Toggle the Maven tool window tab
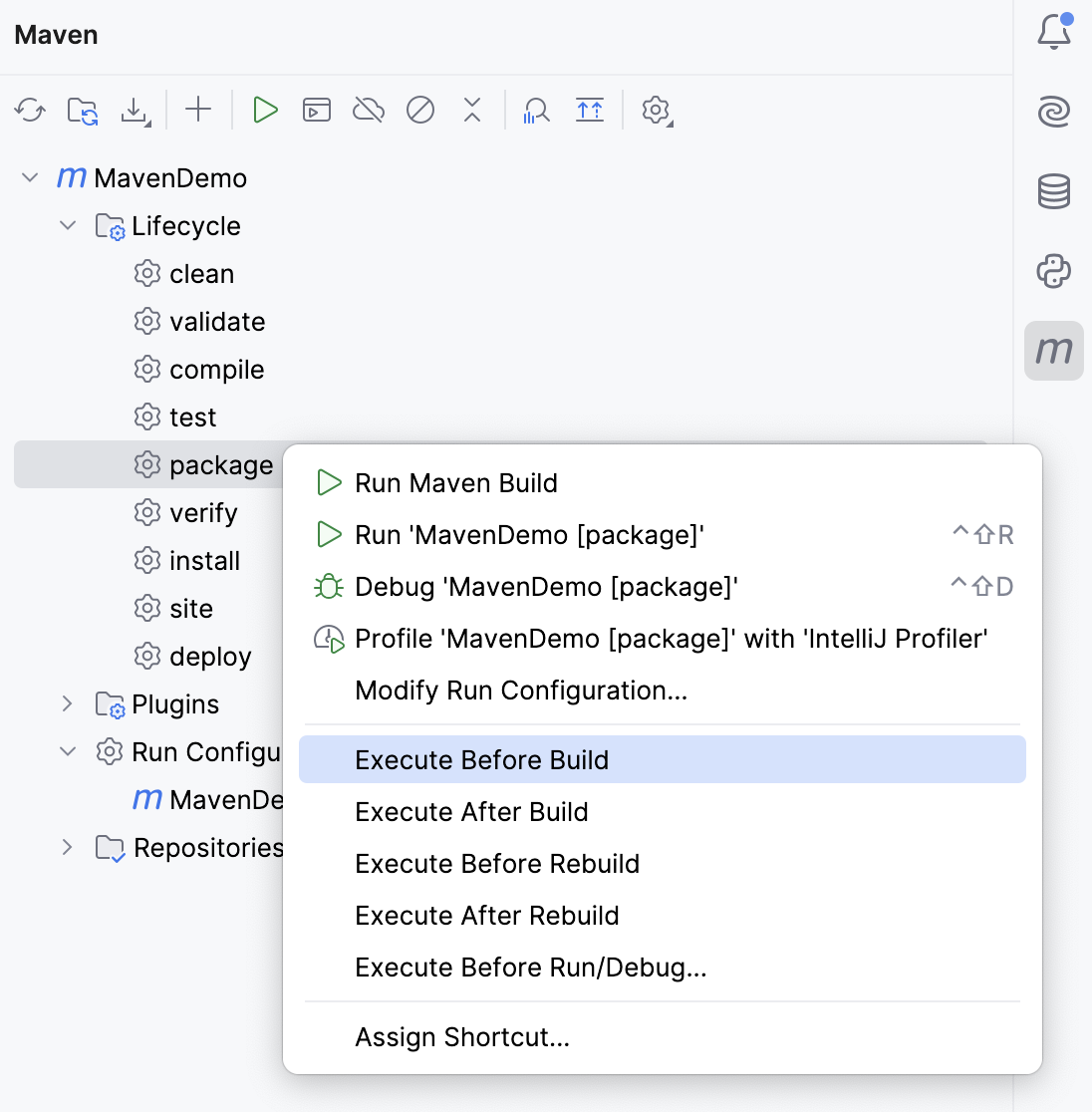 (1053, 351)
